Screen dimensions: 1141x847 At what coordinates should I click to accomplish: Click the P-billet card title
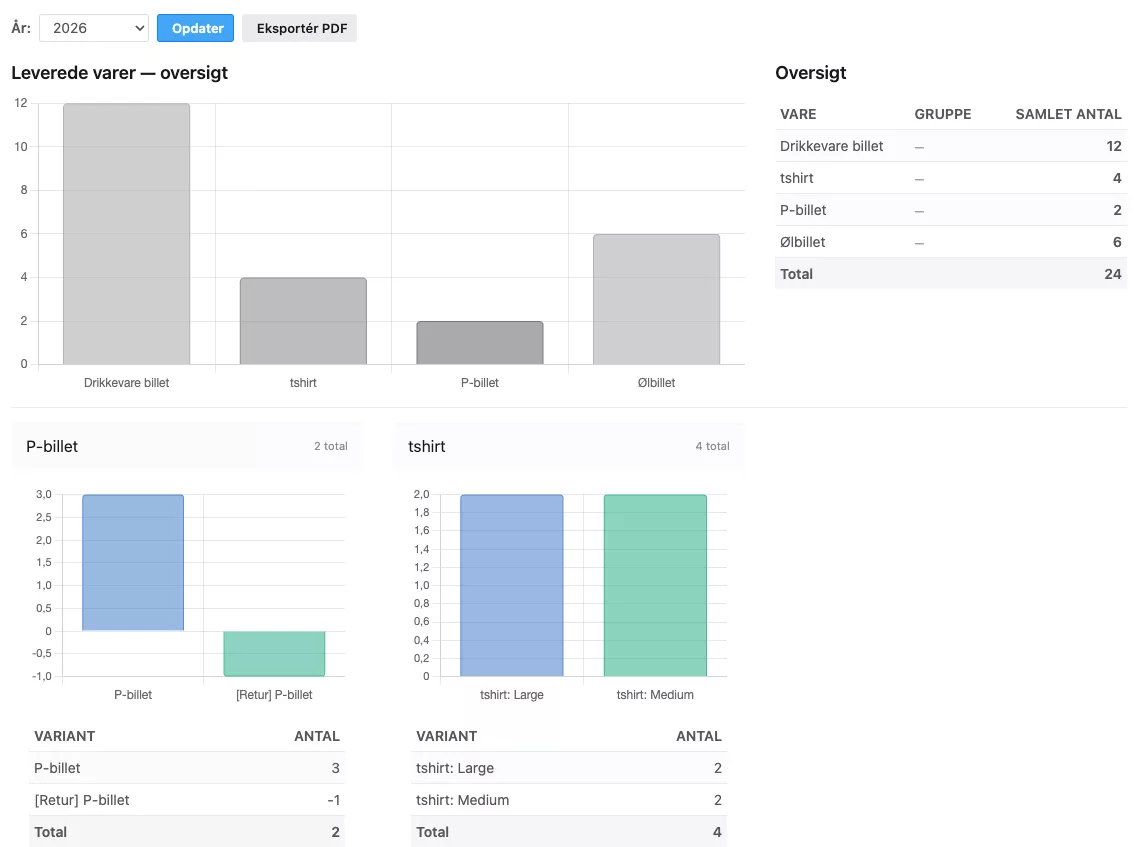pos(52,447)
